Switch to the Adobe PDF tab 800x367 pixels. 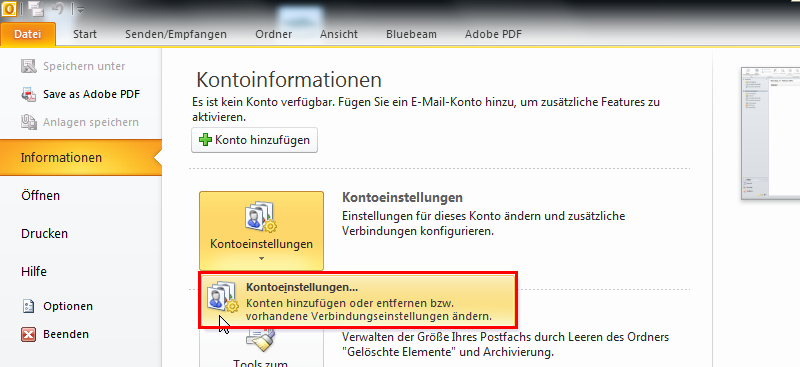pyautogui.click(x=493, y=35)
